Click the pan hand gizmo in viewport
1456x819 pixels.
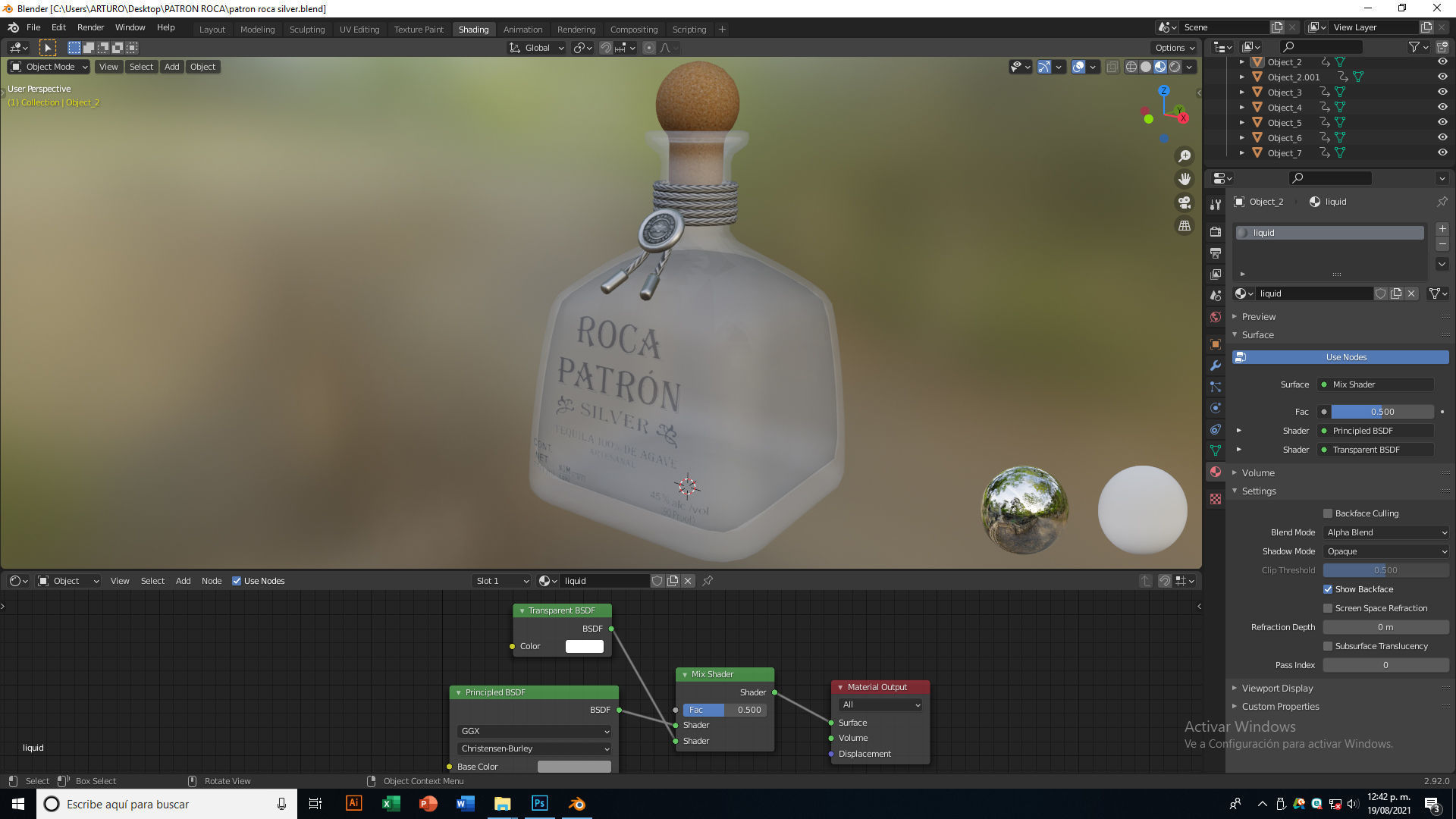coord(1184,179)
